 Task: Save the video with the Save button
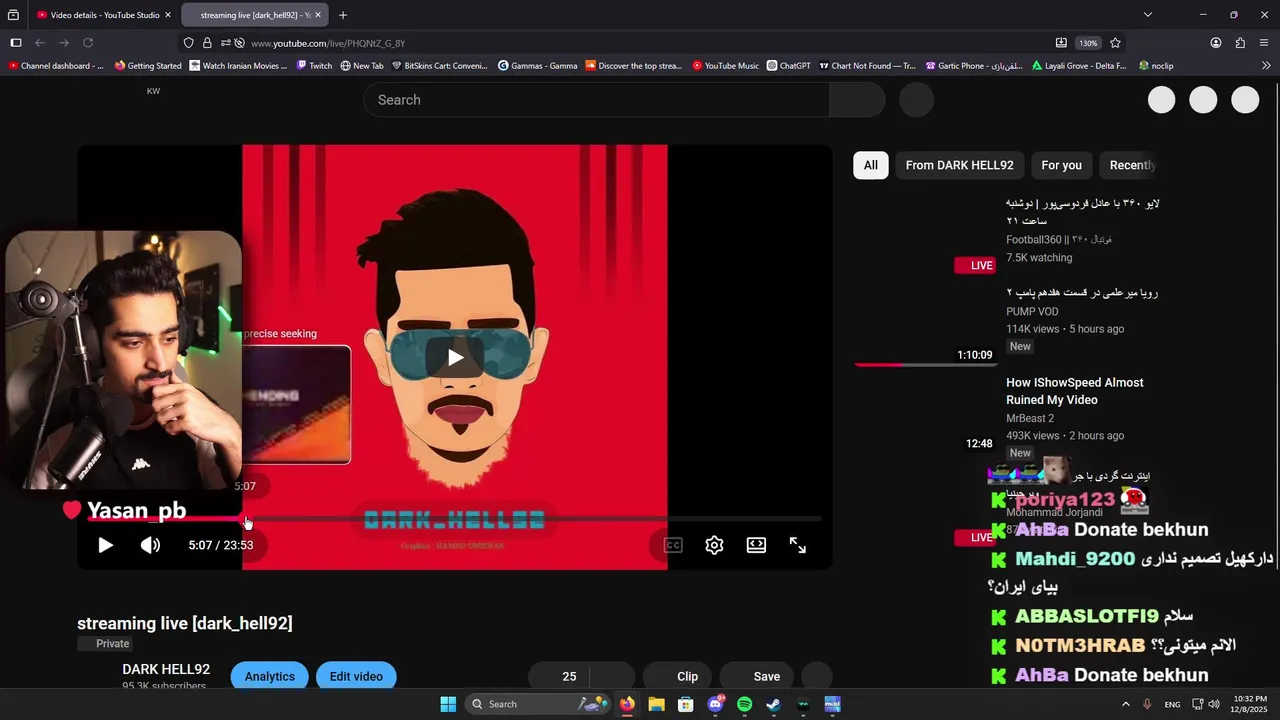(x=757, y=676)
